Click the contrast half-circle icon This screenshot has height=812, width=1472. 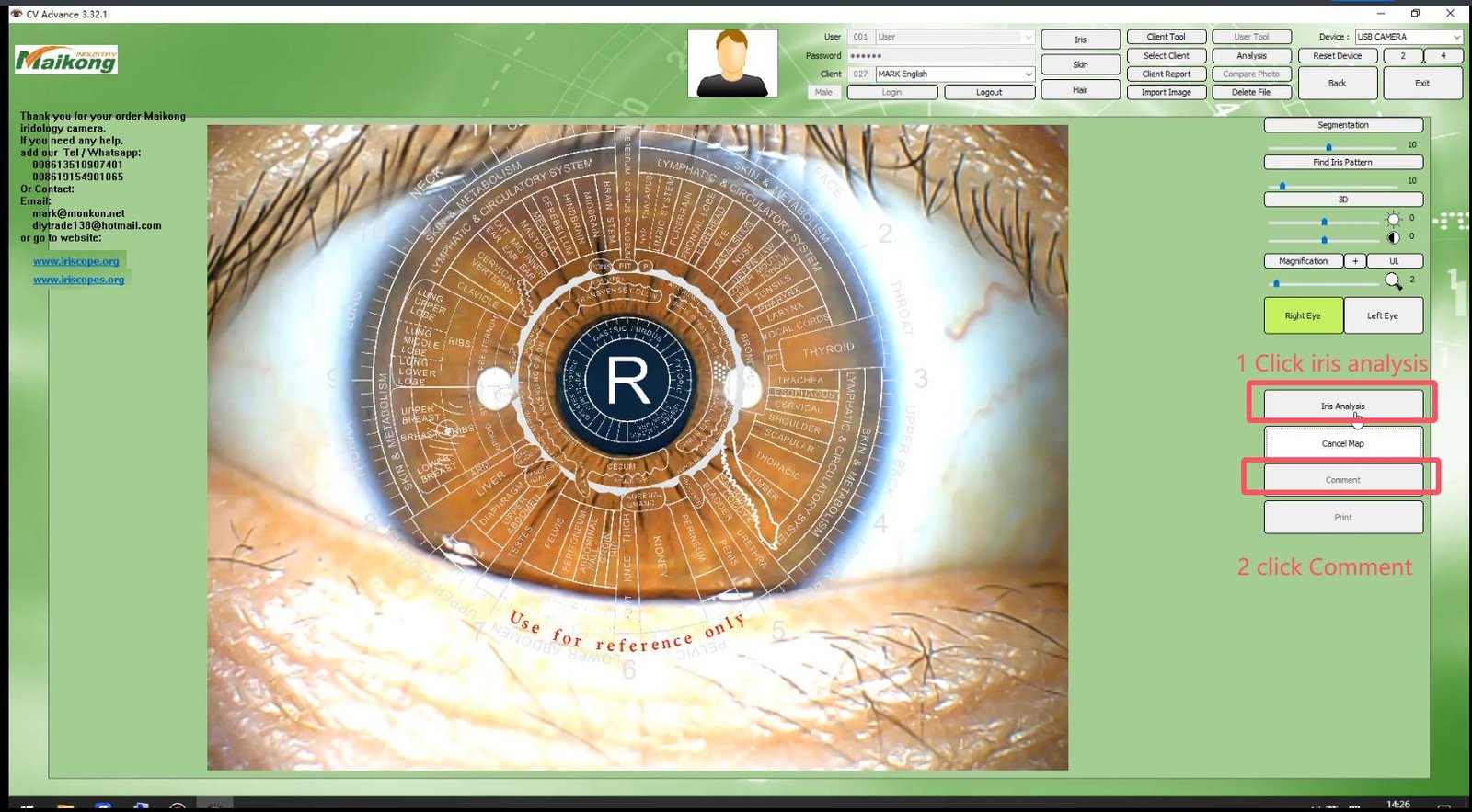tap(1393, 237)
